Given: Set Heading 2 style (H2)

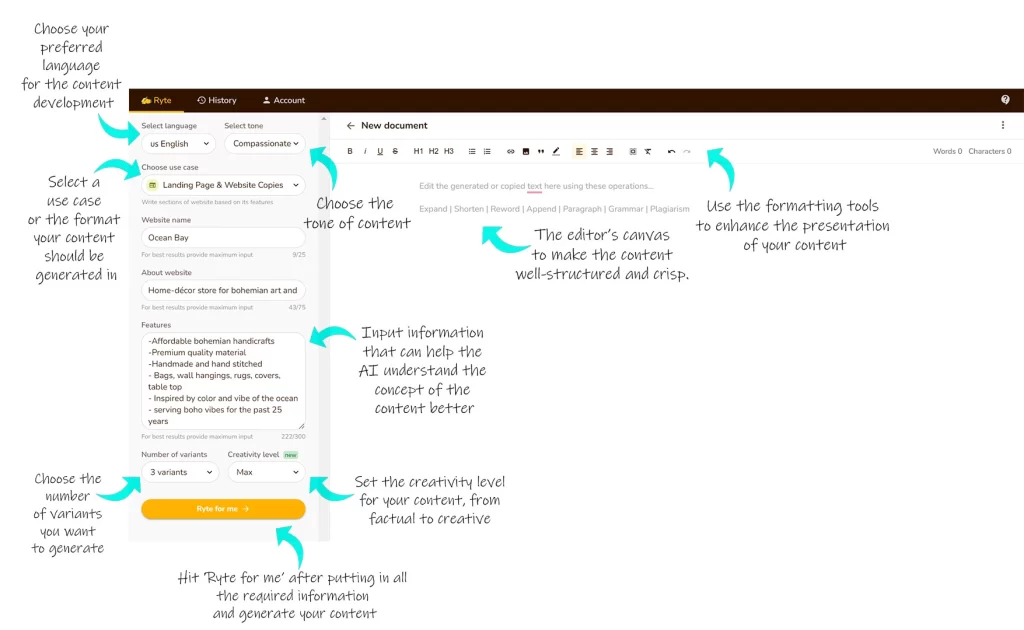Looking at the screenshot, I should pos(434,151).
